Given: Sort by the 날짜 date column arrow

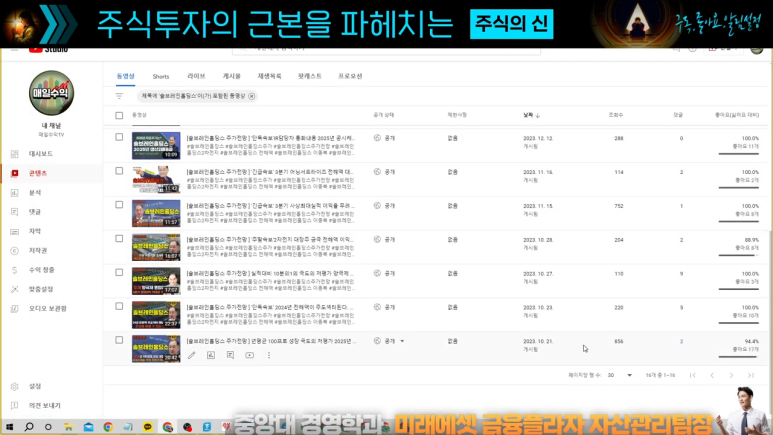Looking at the screenshot, I should [538, 115].
